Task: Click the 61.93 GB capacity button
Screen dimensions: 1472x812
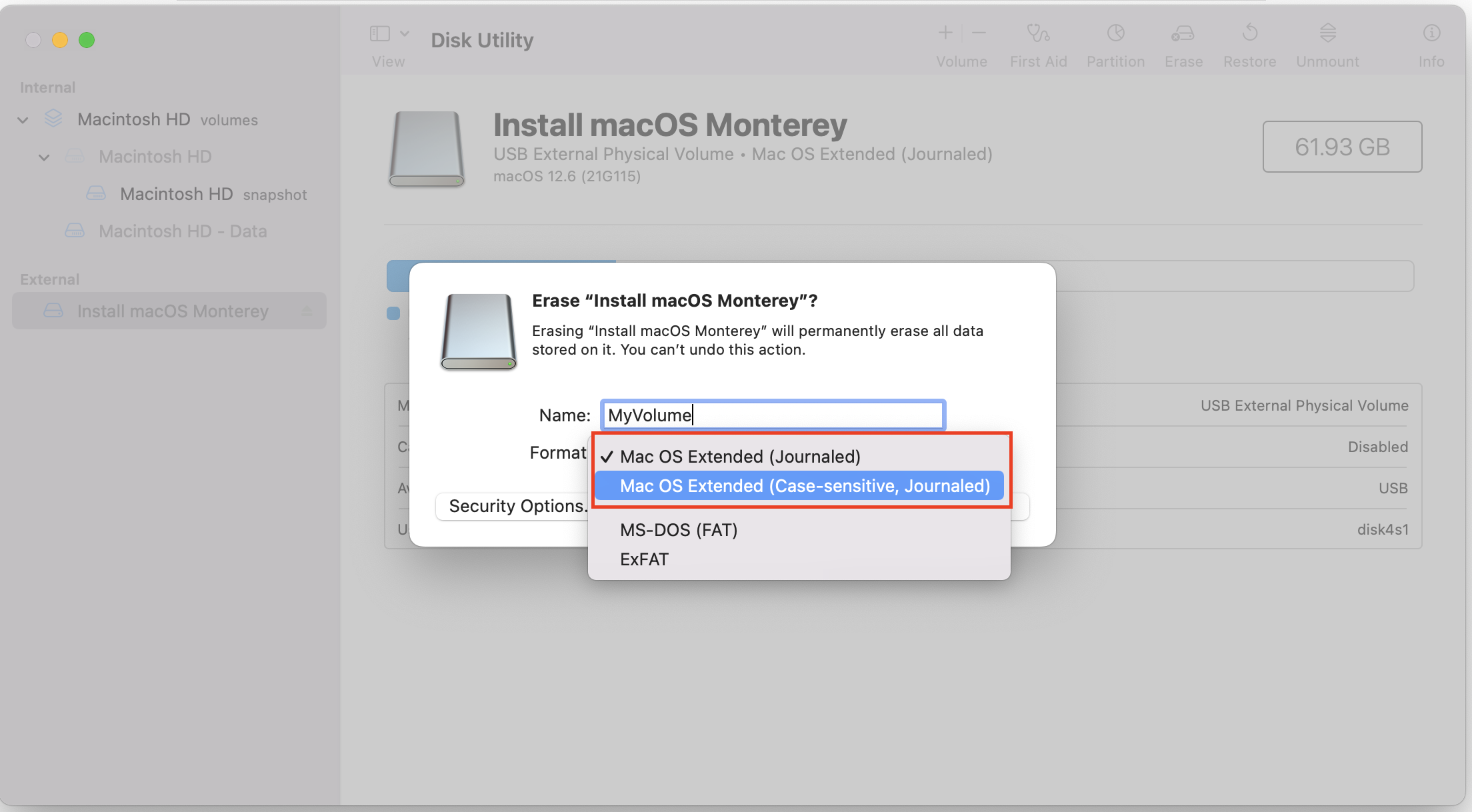Action: pyautogui.click(x=1342, y=147)
